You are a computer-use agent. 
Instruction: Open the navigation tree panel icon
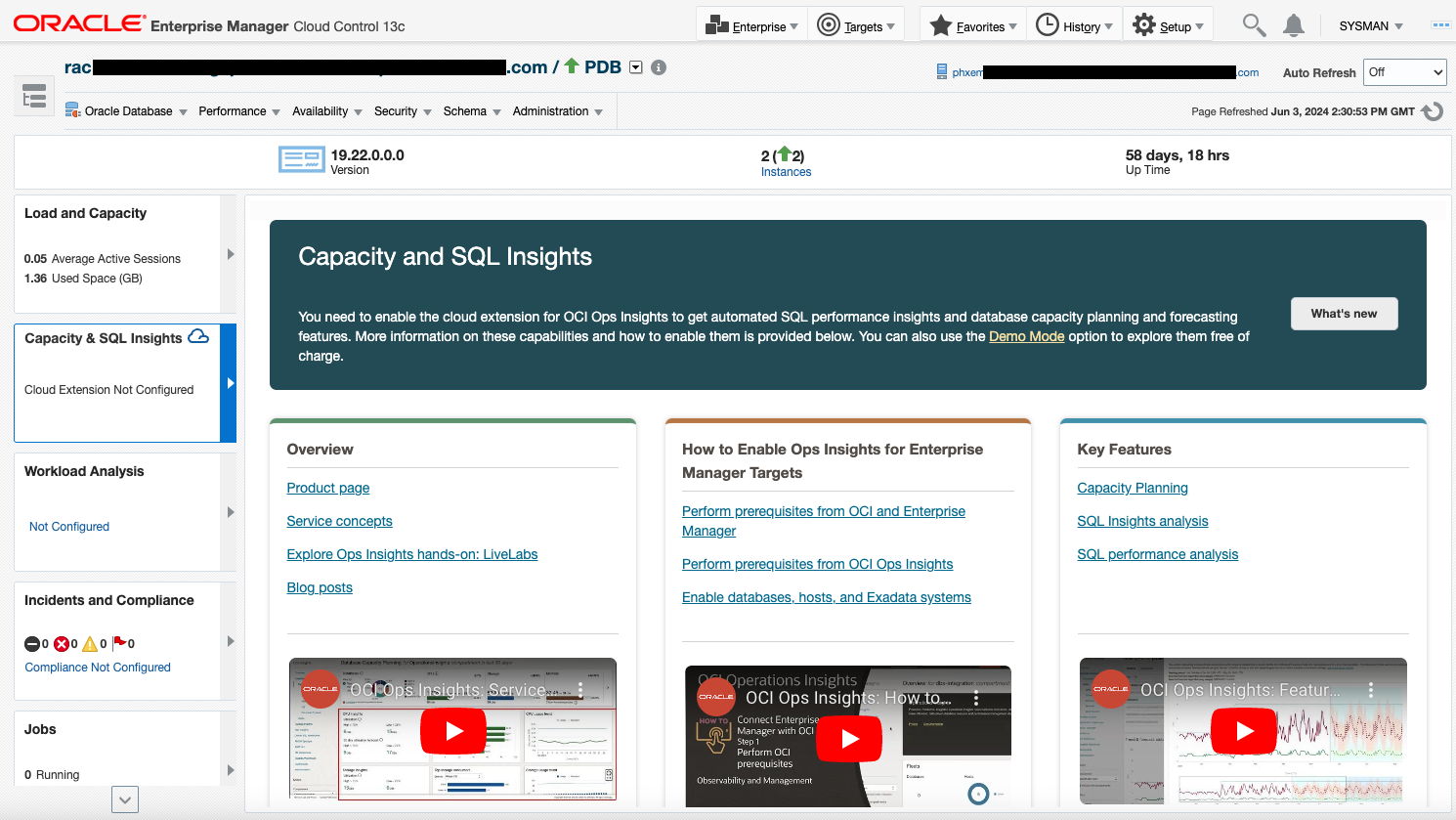pos(34,96)
